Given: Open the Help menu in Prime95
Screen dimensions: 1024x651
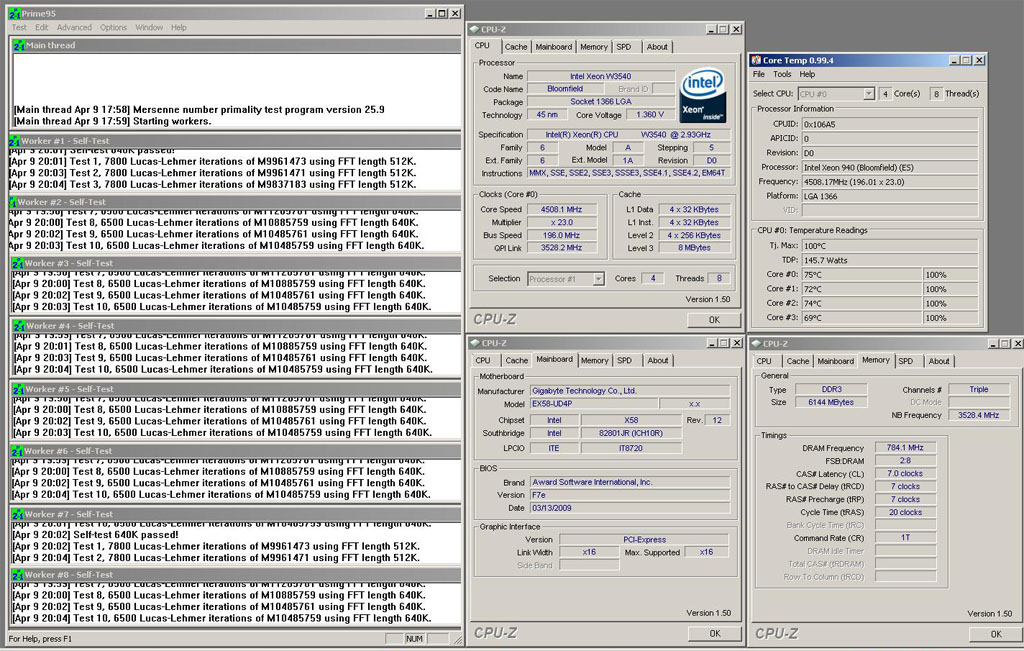Looking at the screenshot, I should pyautogui.click(x=179, y=27).
